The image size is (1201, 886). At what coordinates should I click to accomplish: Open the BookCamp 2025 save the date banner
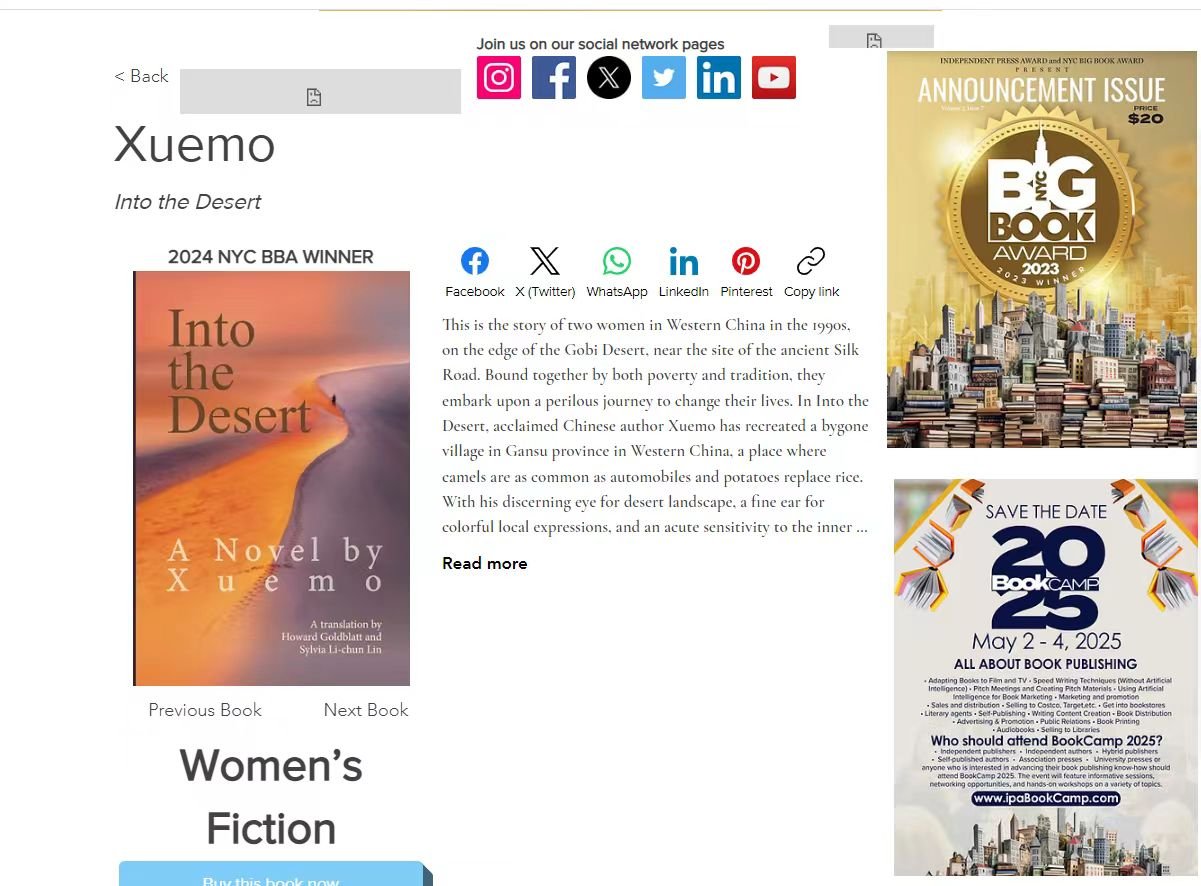coord(1045,677)
